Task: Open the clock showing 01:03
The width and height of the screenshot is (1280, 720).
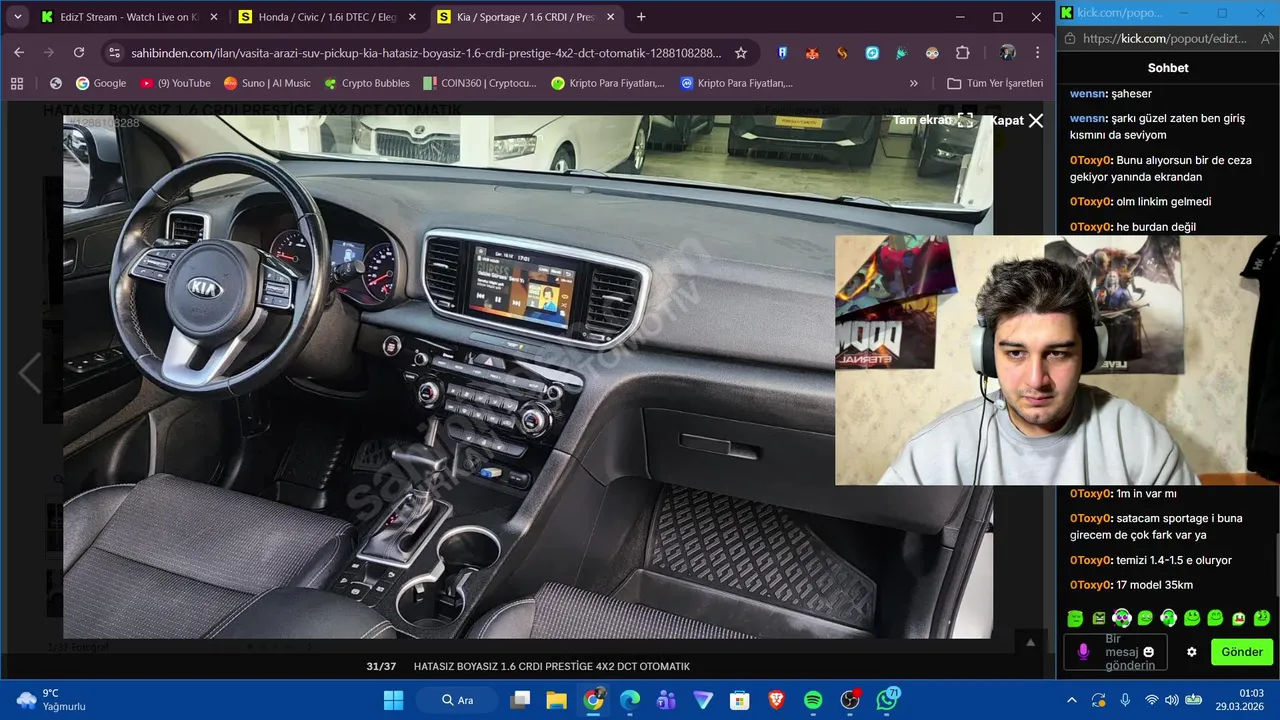Action: [x=1239, y=699]
